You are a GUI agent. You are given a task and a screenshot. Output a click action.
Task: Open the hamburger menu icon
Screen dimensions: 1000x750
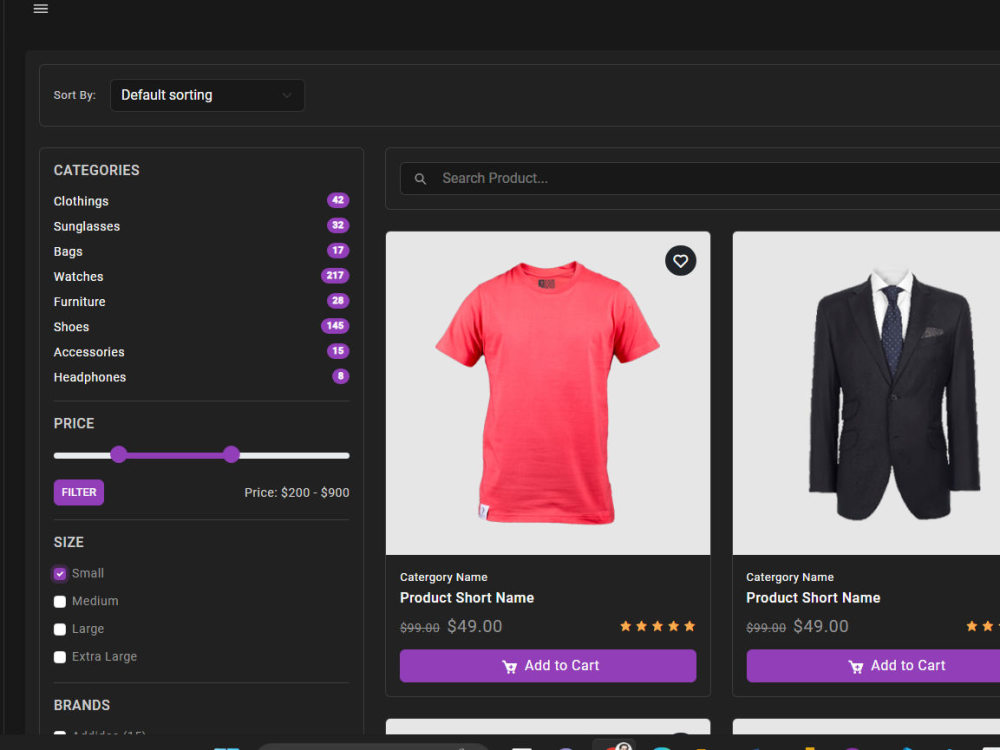41,8
